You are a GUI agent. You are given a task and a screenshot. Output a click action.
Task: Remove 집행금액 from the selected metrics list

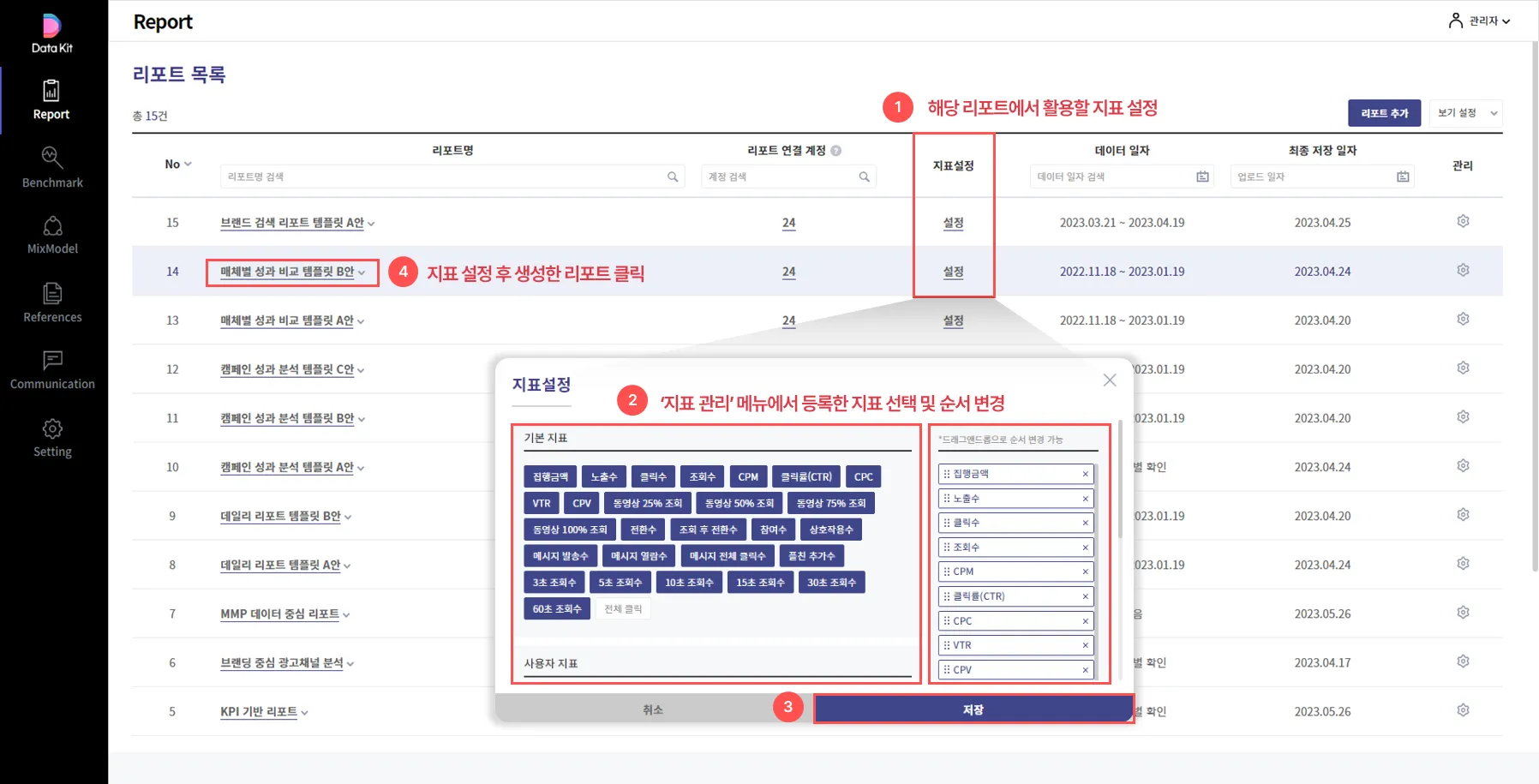[1085, 474]
